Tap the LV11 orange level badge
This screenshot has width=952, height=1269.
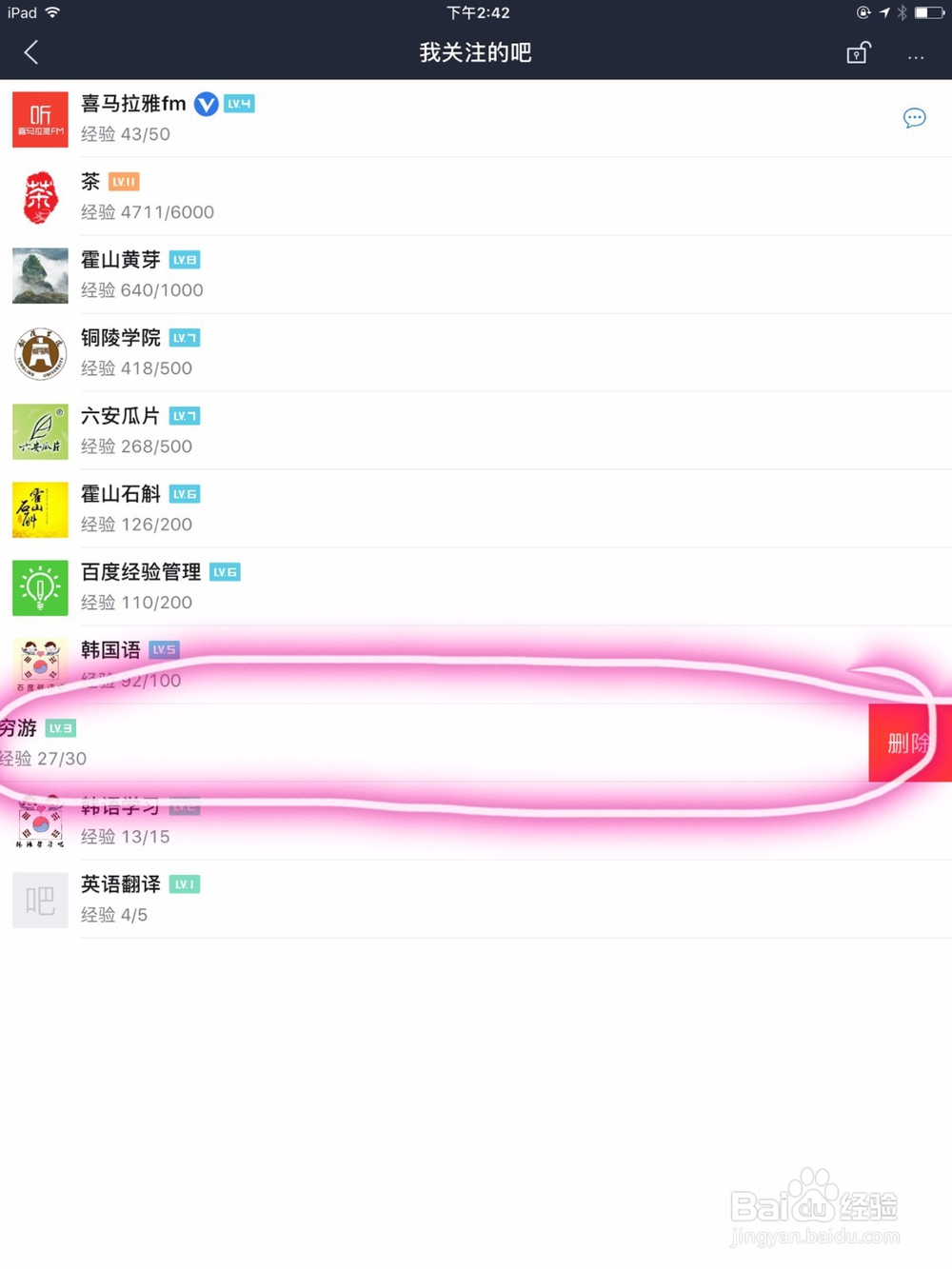coord(124,182)
